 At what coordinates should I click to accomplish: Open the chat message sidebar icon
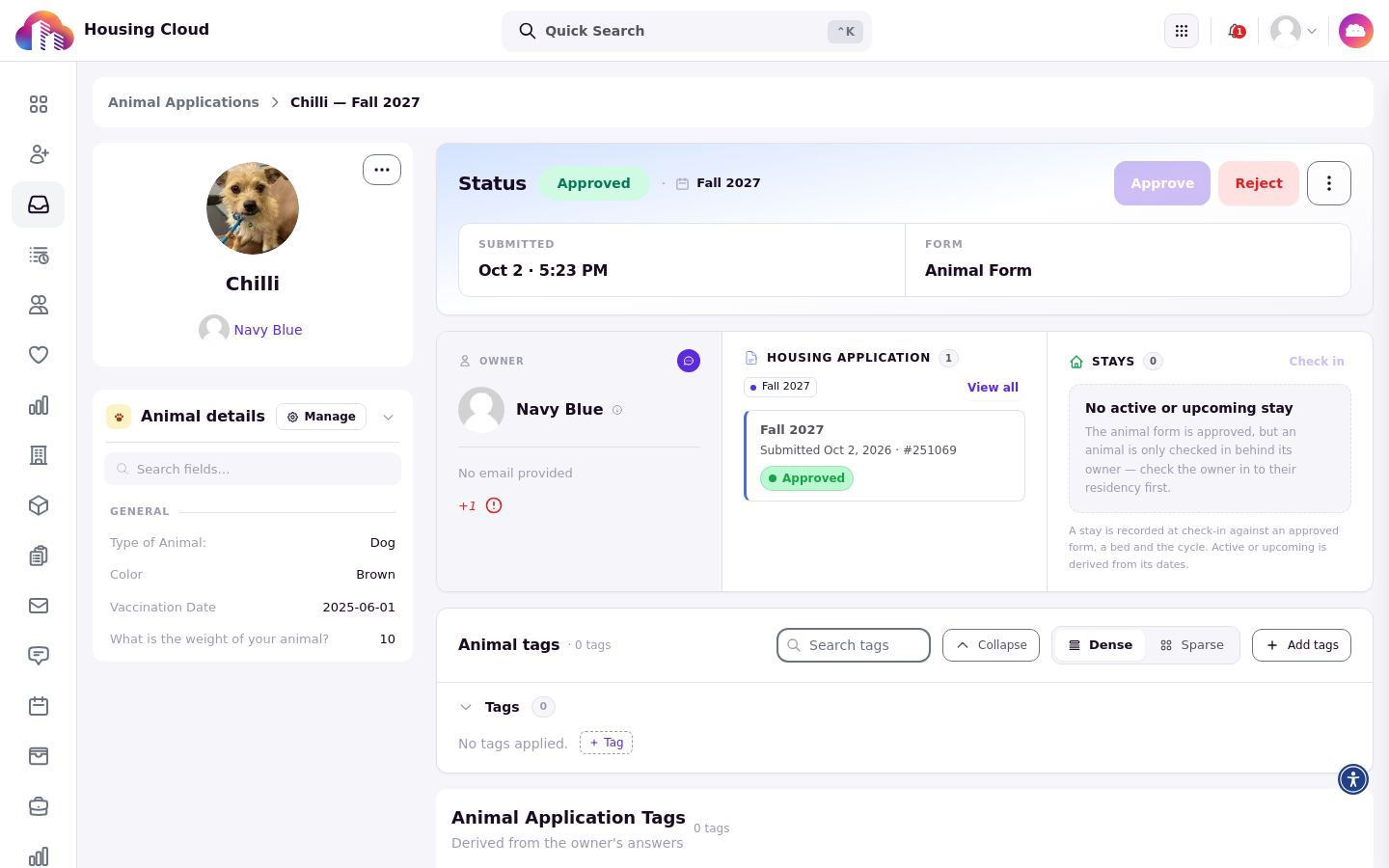[x=39, y=656]
